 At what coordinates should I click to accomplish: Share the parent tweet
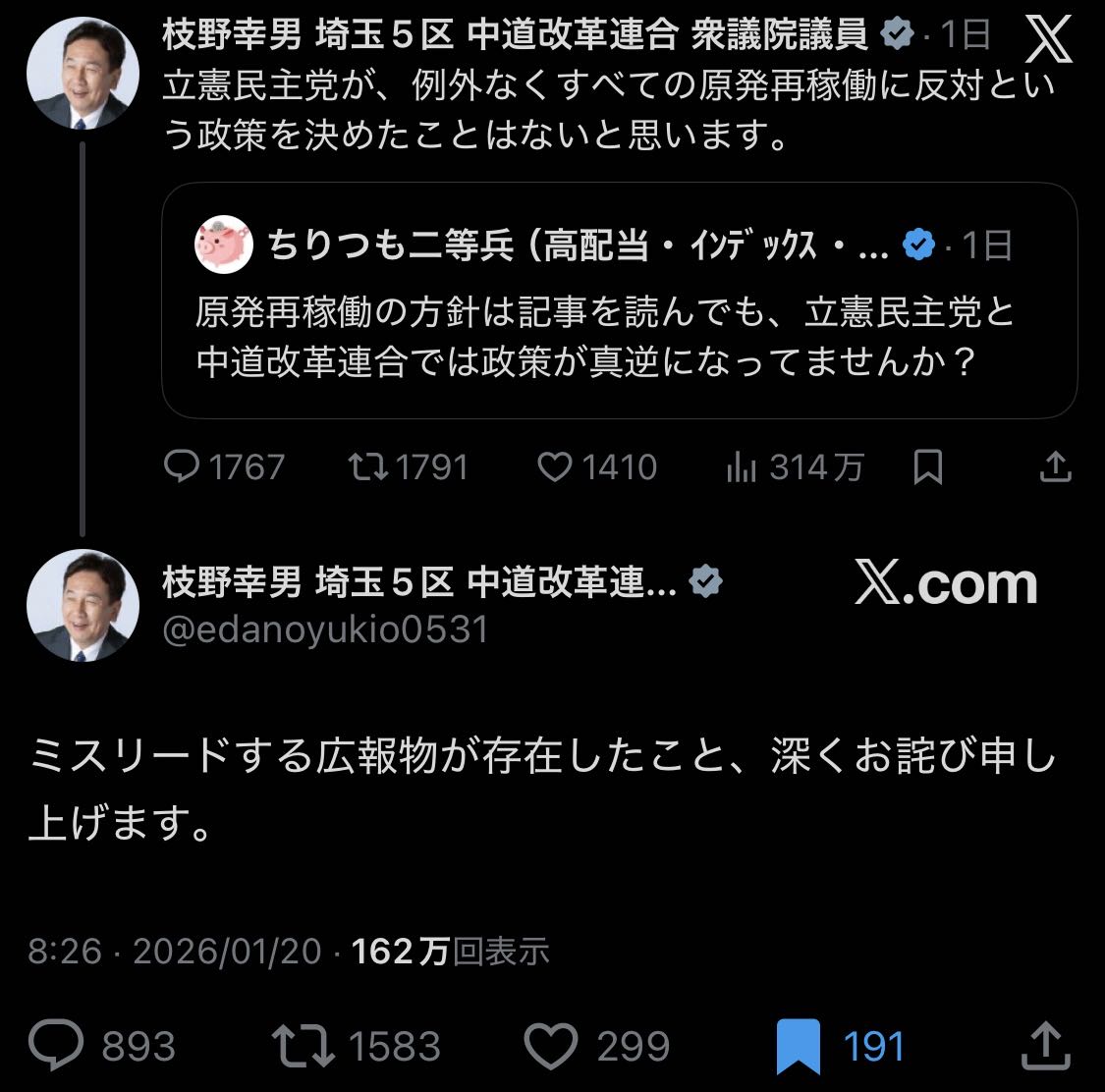tap(1055, 467)
